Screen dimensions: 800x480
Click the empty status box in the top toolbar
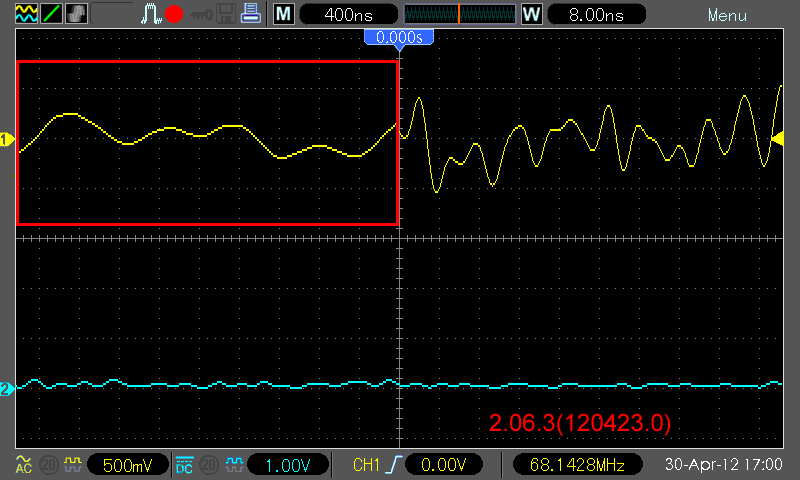tap(112, 14)
